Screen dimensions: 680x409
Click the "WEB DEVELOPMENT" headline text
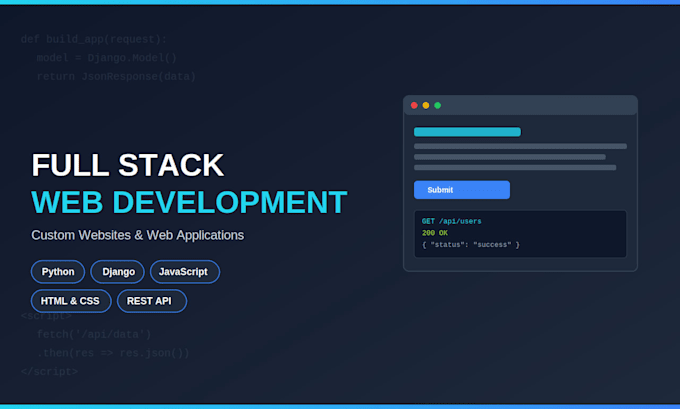click(x=189, y=202)
